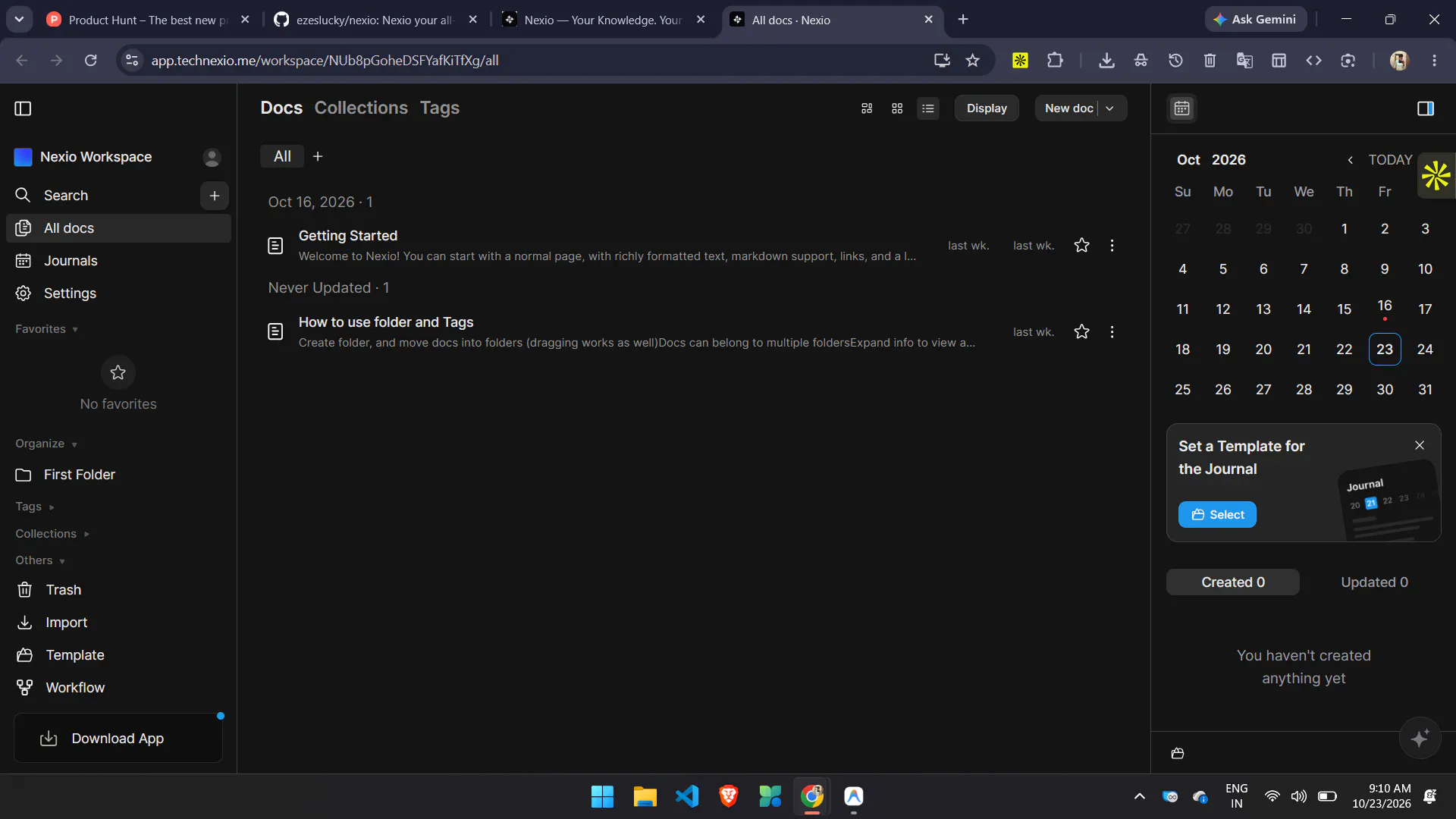Image resolution: width=1456 pixels, height=819 pixels.
Task: Open more options for How to use folder and Tags
Action: [1112, 332]
